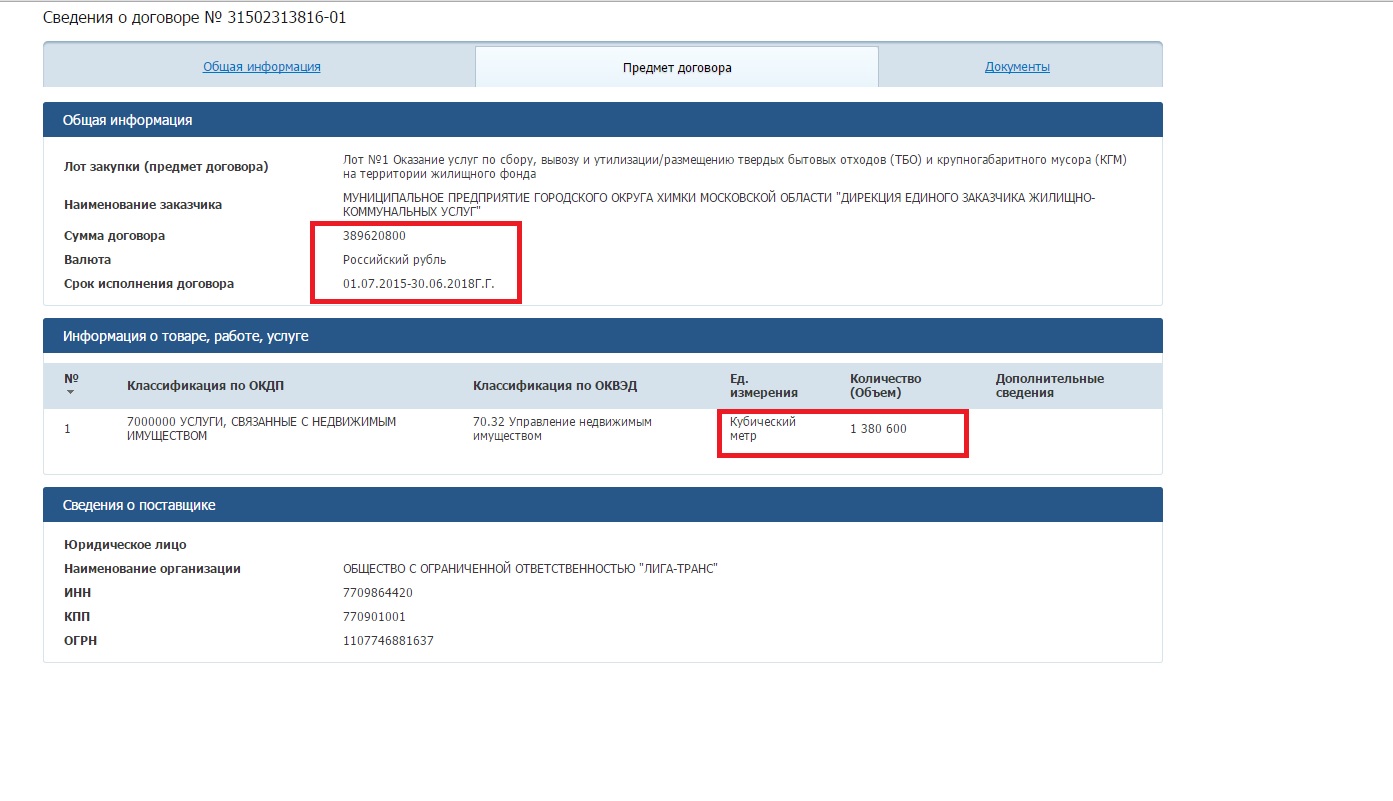Click the cell 70.32 Управление недвижимым имуществом
The height and width of the screenshot is (801, 1393).
point(562,429)
